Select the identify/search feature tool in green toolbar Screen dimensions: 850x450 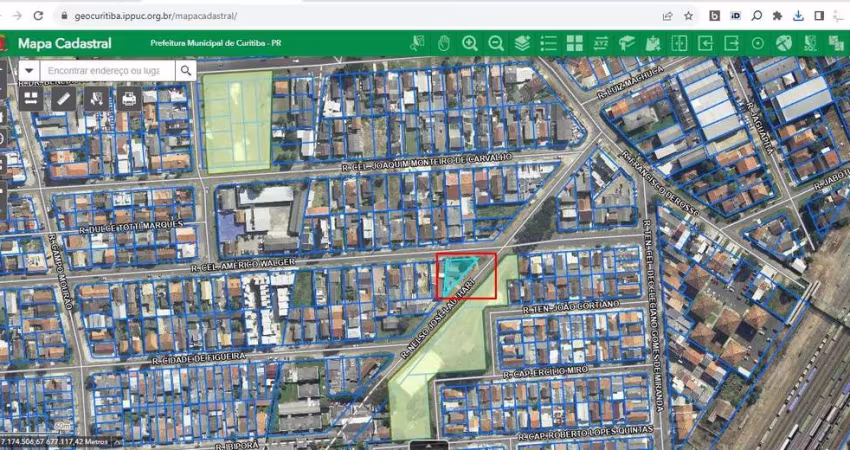[x=418, y=43]
